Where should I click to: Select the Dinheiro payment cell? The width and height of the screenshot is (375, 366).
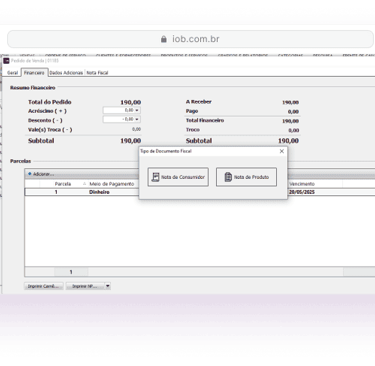99,192
